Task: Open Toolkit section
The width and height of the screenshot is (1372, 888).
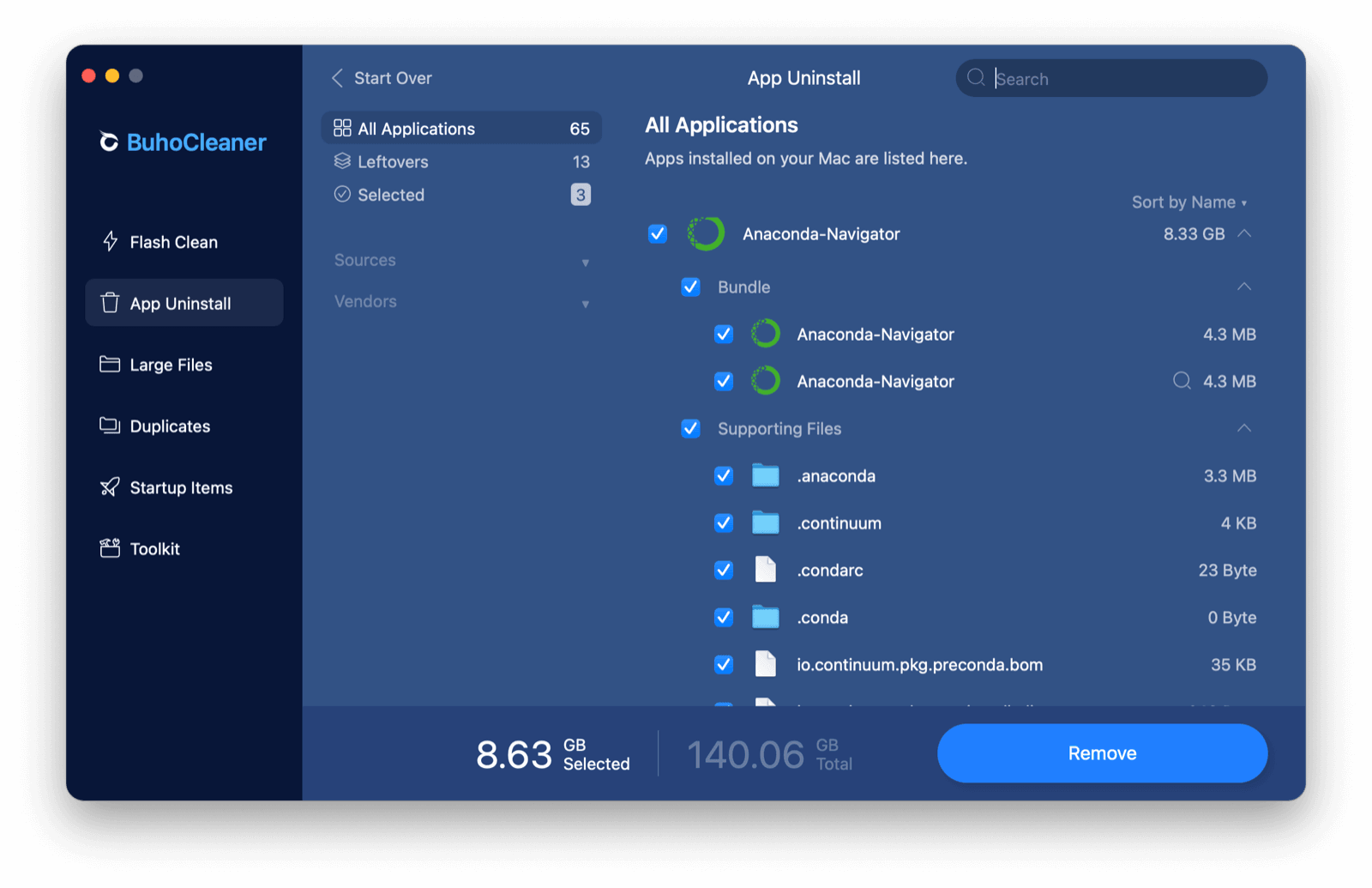Action: 184,548
